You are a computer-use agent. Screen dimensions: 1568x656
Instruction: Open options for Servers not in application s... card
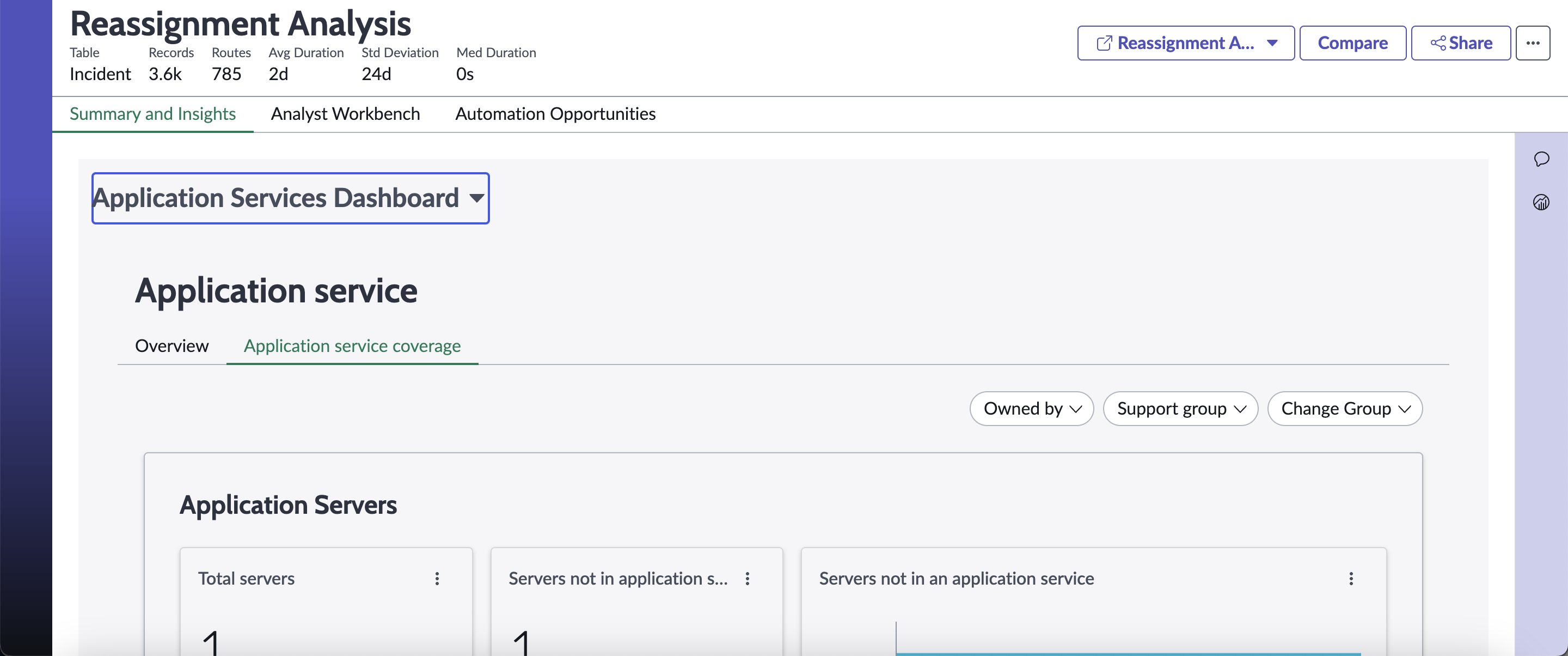click(x=748, y=579)
